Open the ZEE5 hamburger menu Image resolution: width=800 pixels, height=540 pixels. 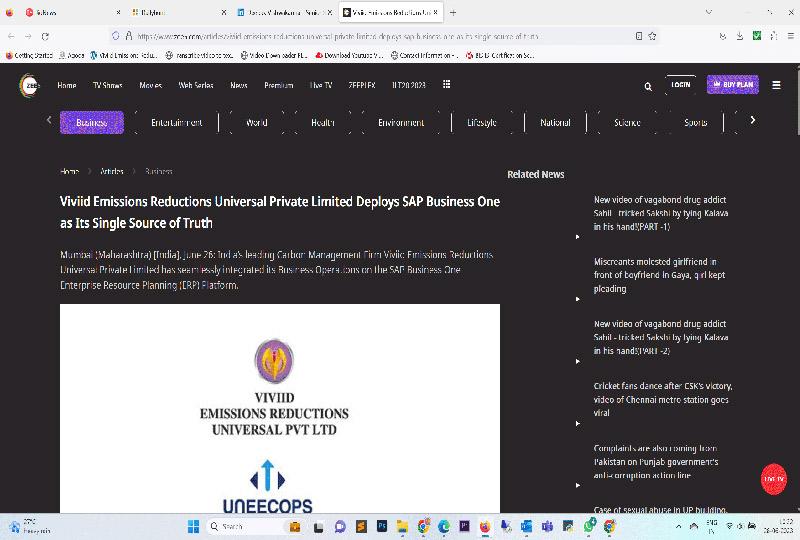776,85
